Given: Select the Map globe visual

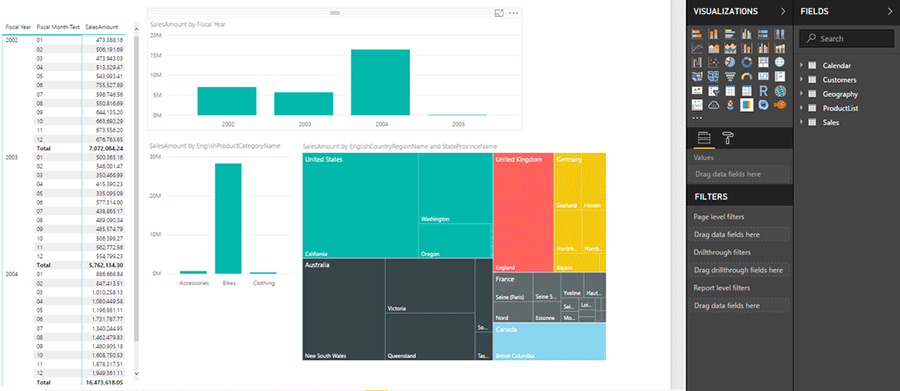Looking at the screenshot, I should point(779,62).
